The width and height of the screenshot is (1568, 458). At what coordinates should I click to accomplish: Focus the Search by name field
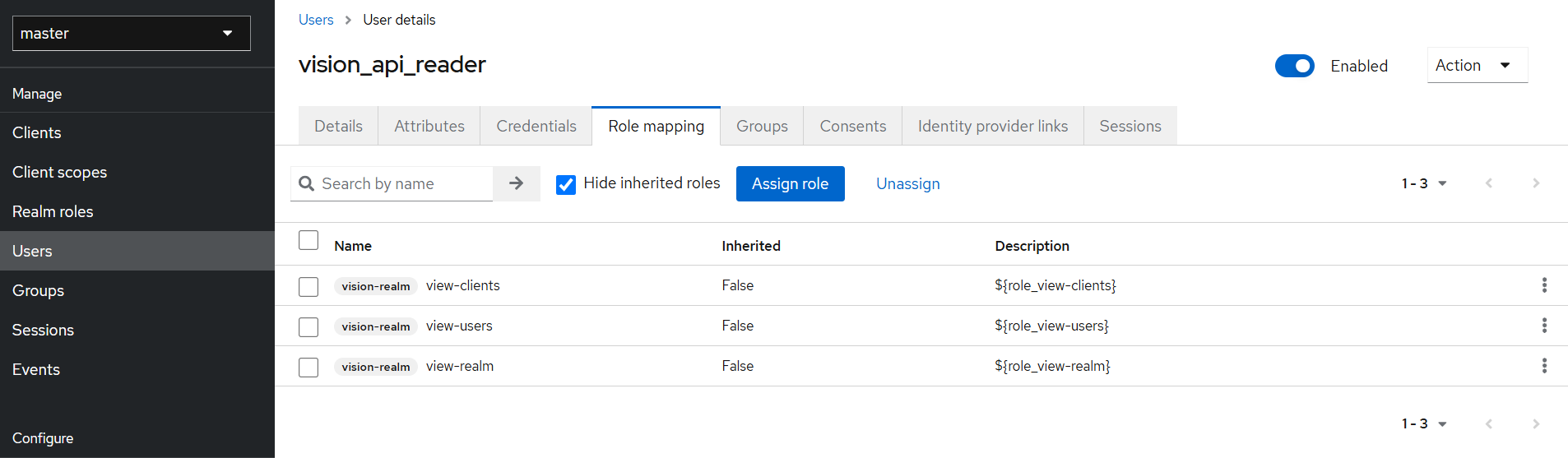point(403,183)
